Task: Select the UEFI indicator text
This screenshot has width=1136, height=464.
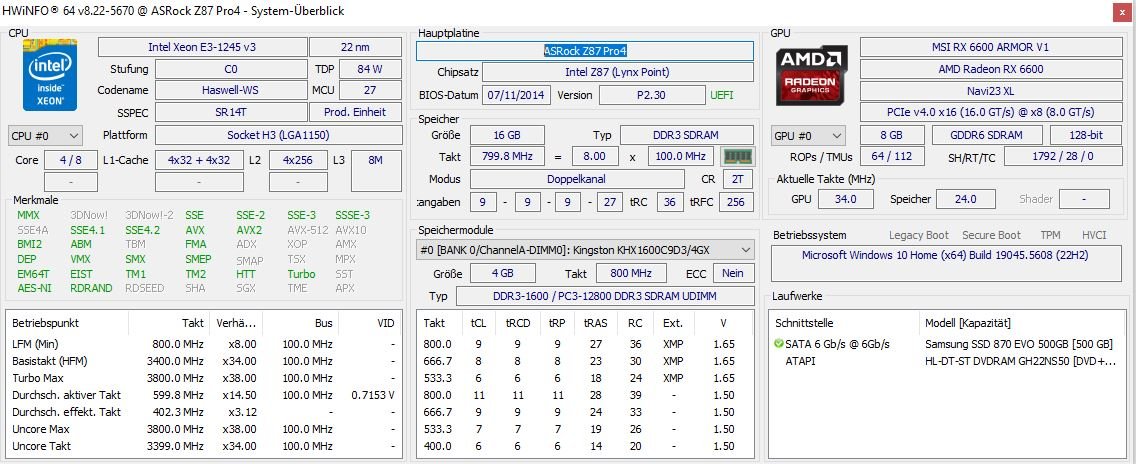Action: (x=721, y=95)
